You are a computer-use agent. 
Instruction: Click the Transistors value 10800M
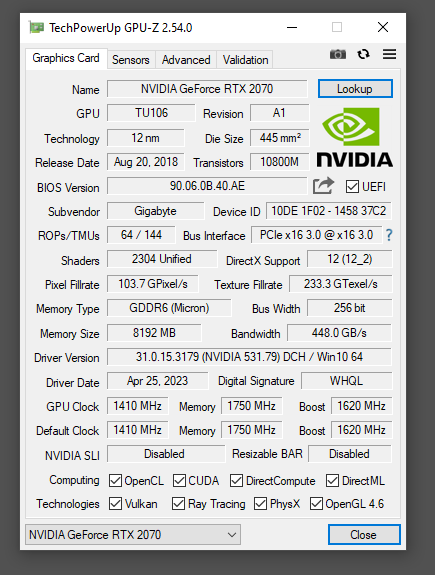point(280,162)
